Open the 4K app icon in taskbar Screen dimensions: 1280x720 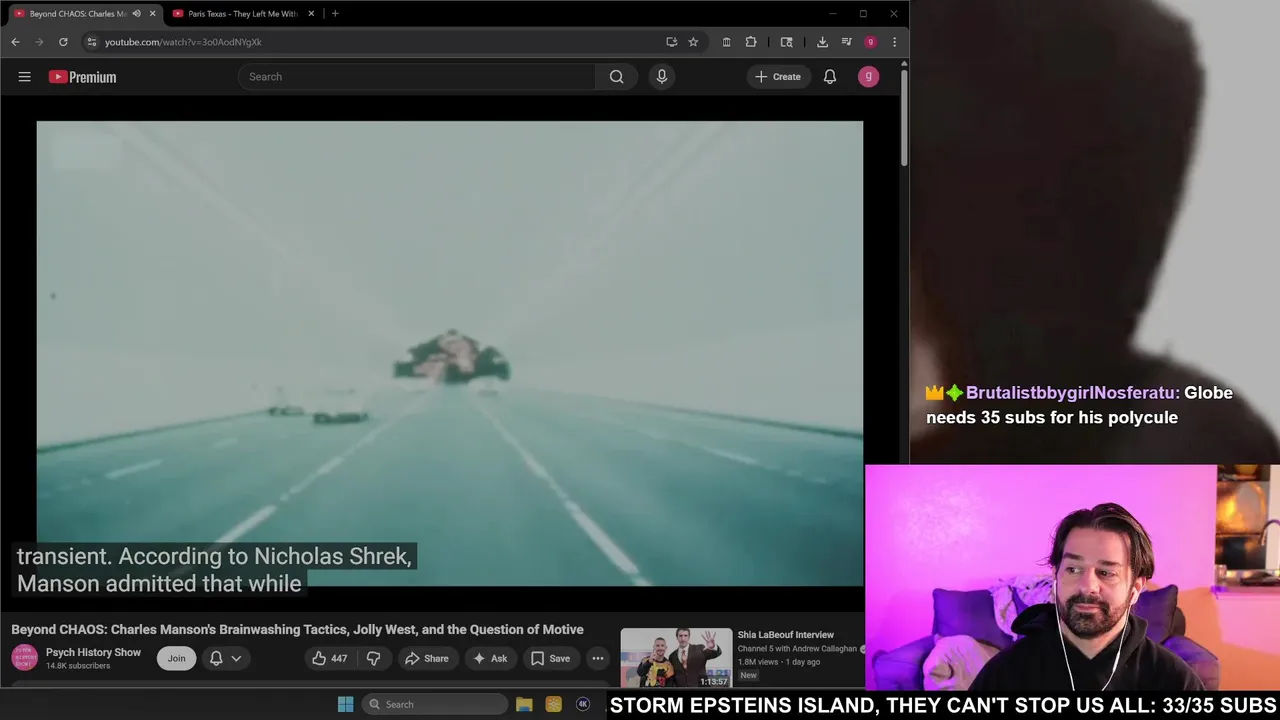(583, 704)
